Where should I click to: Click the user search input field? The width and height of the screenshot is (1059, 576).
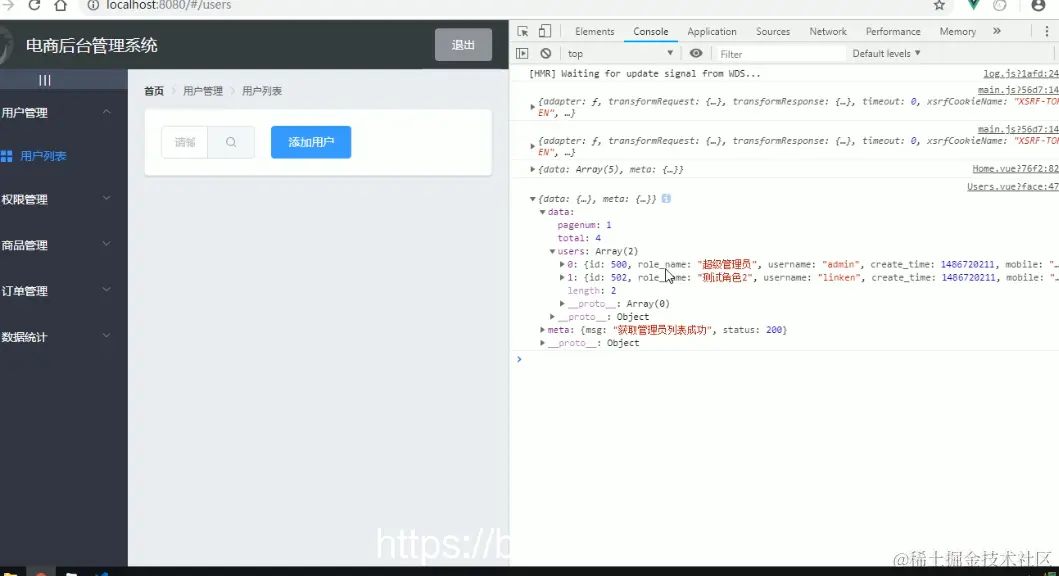184,142
